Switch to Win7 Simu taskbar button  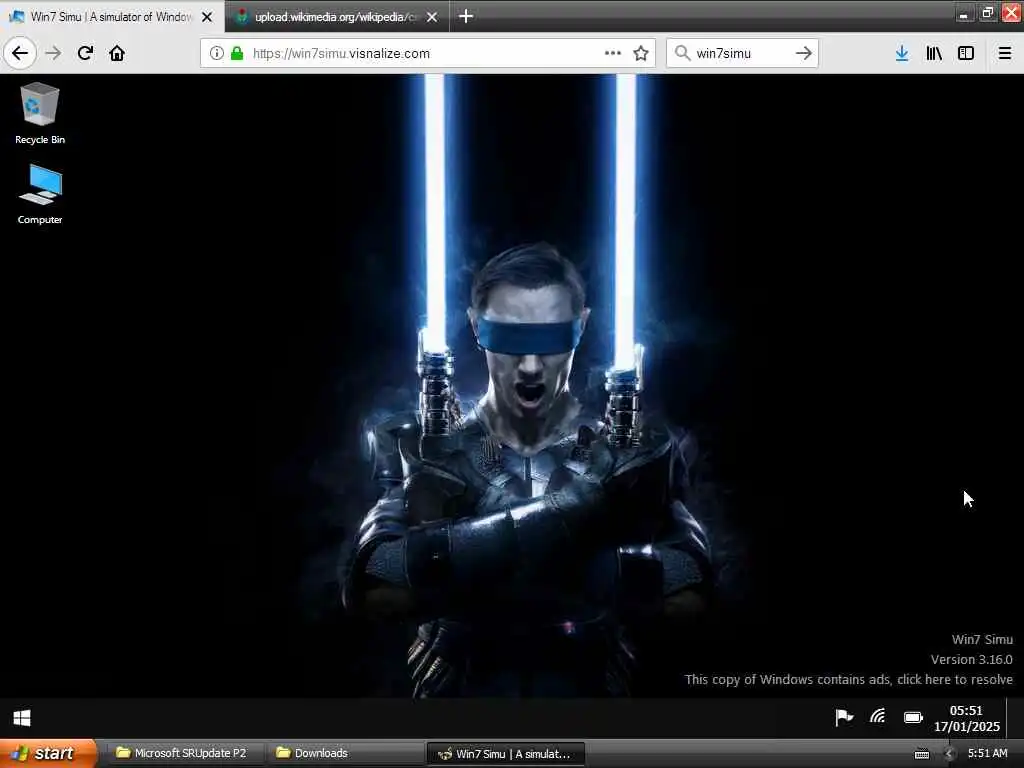coord(505,754)
